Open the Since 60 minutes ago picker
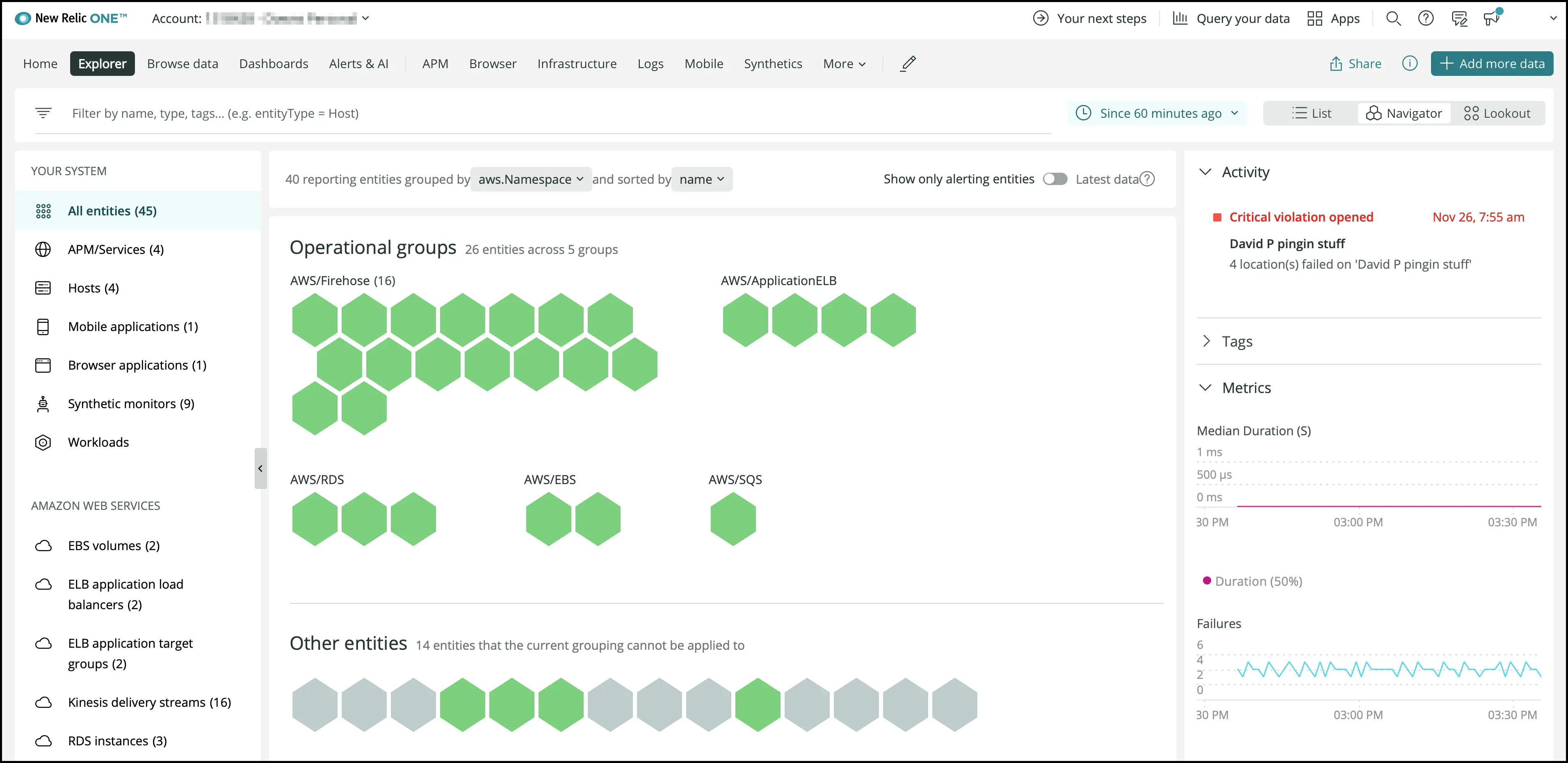 click(x=1157, y=113)
